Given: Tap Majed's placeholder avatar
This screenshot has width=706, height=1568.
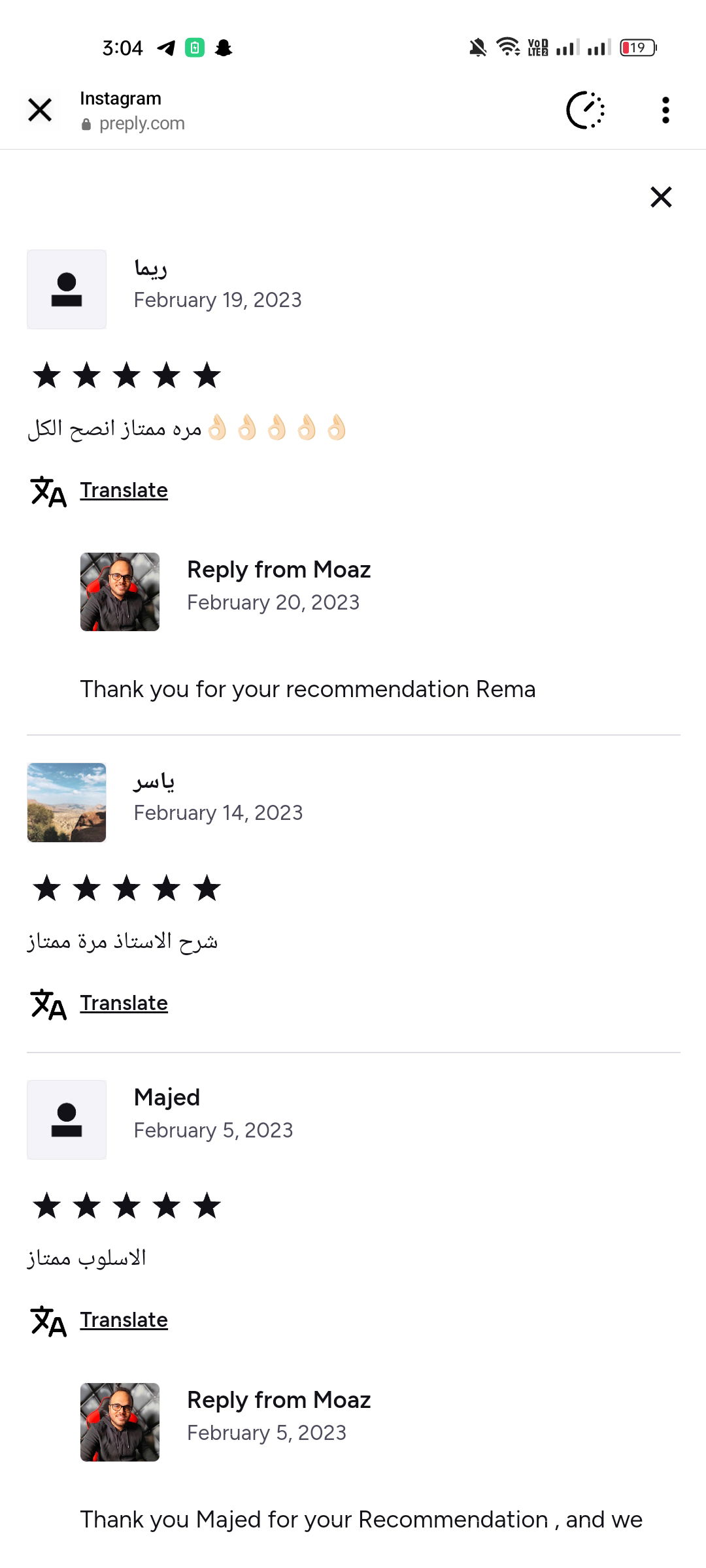Looking at the screenshot, I should [x=67, y=1120].
